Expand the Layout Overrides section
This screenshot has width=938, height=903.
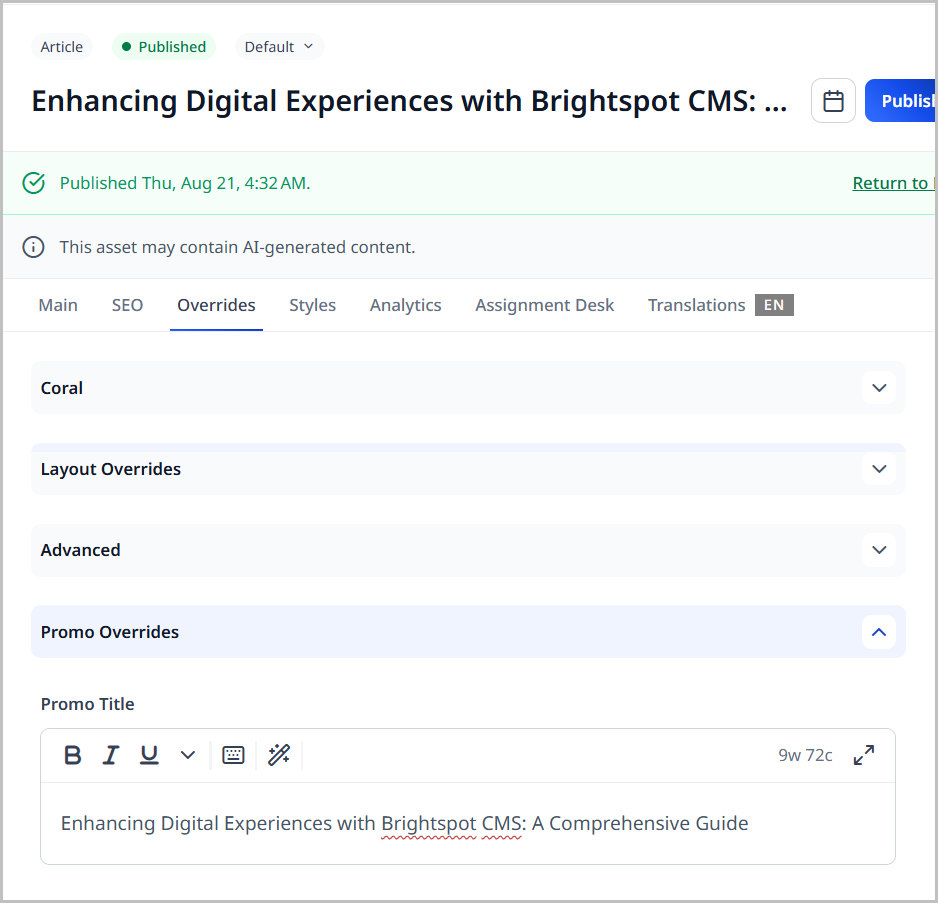click(879, 469)
